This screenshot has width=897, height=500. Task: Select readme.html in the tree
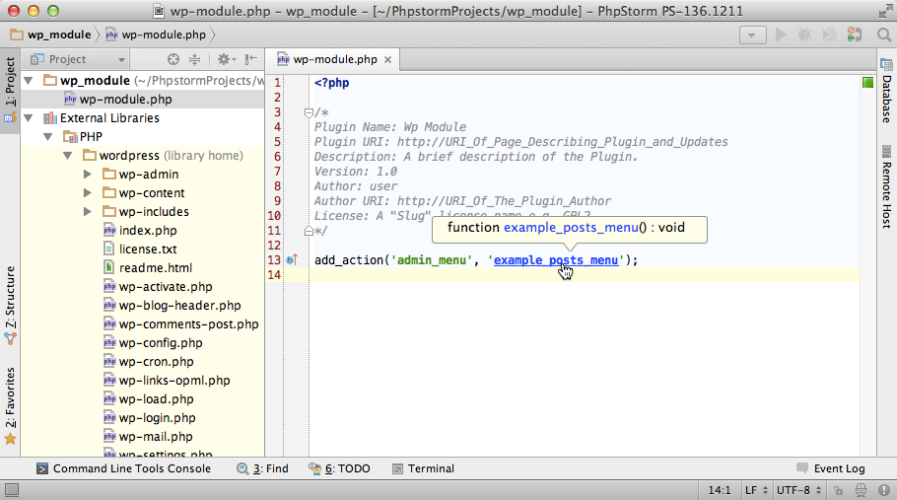point(148,268)
